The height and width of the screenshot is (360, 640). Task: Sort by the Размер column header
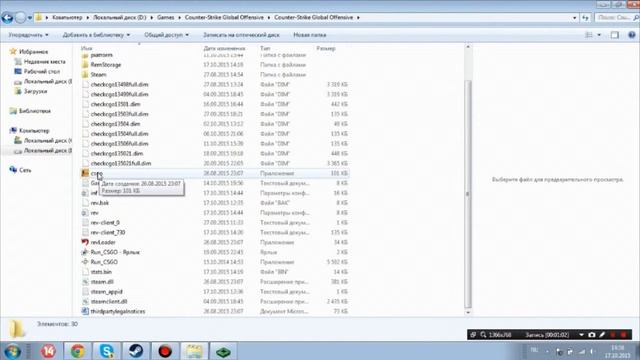(x=326, y=48)
